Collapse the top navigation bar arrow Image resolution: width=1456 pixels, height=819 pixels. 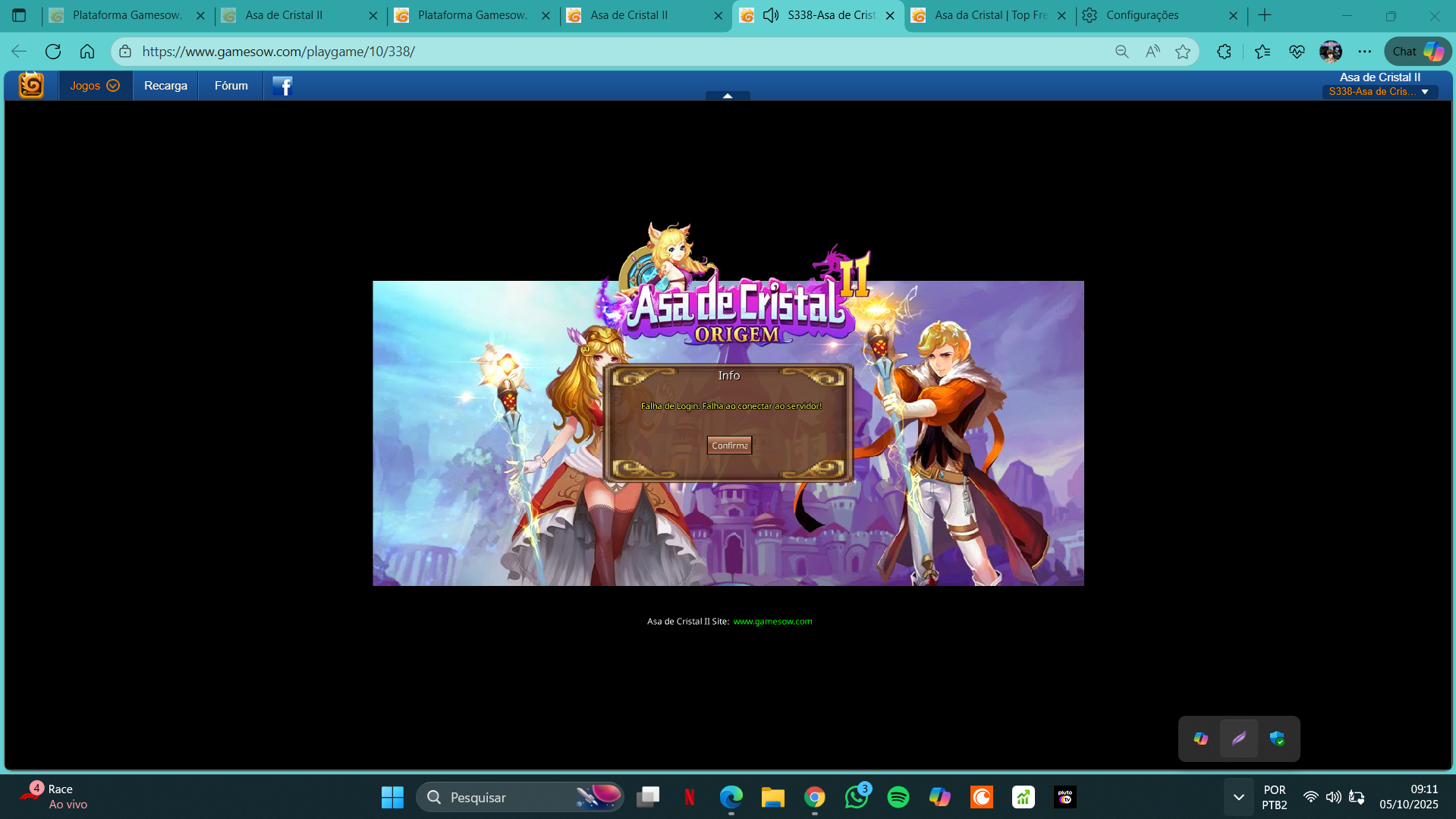[x=727, y=96]
